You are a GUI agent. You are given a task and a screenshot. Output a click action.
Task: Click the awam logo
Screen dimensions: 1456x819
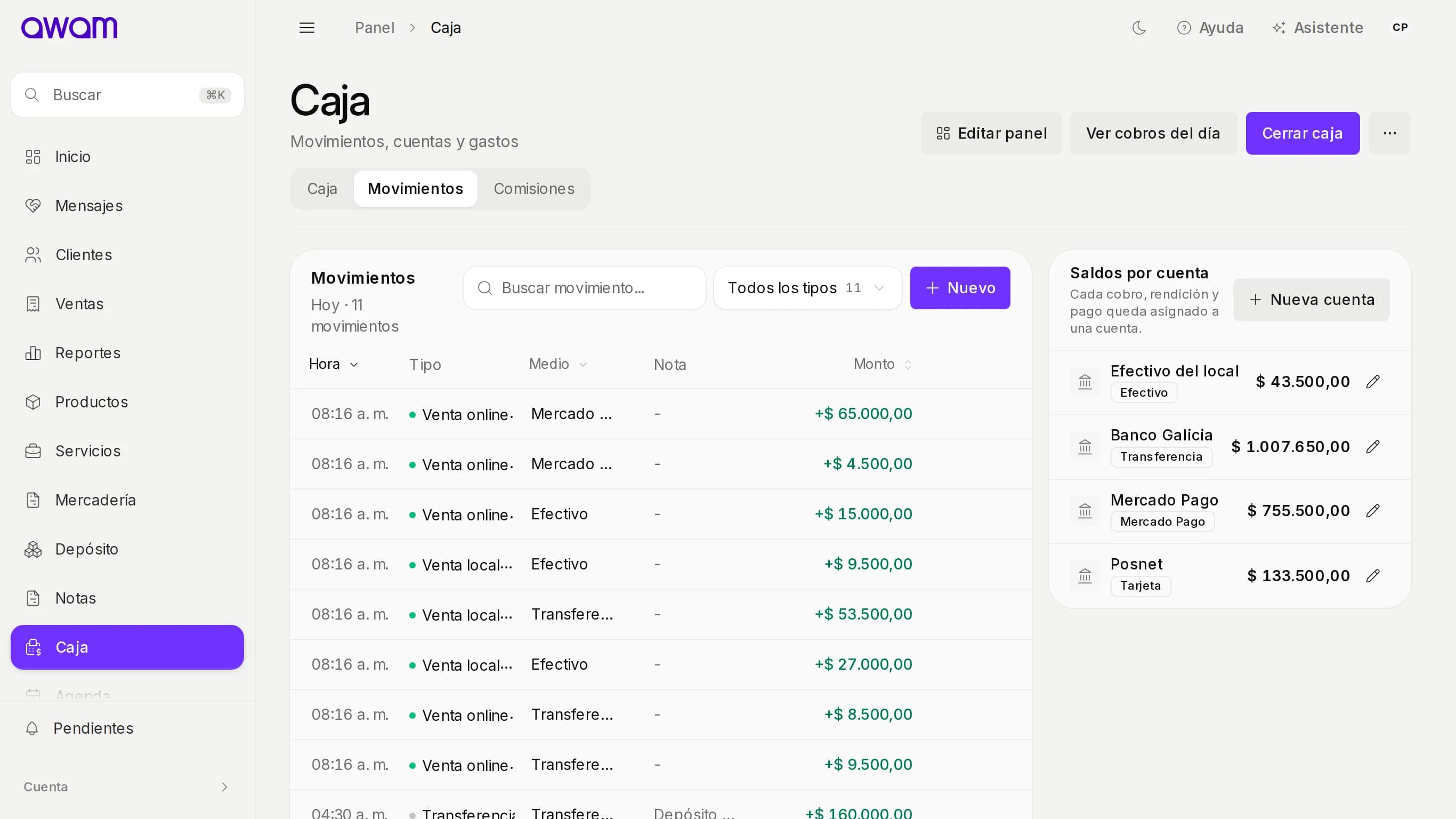coord(69,28)
